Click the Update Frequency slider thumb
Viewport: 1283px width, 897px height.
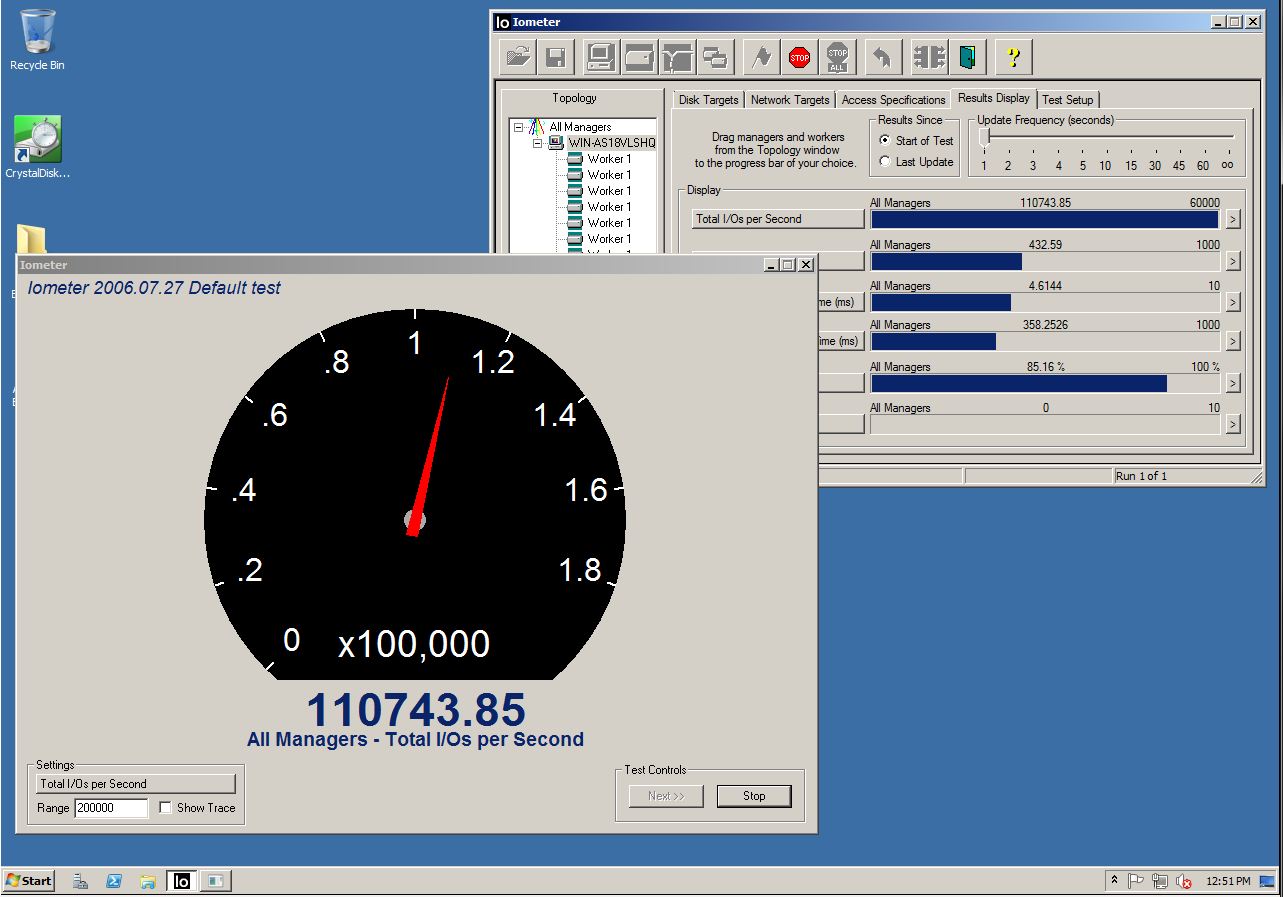pyautogui.click(x=985, y=138)
